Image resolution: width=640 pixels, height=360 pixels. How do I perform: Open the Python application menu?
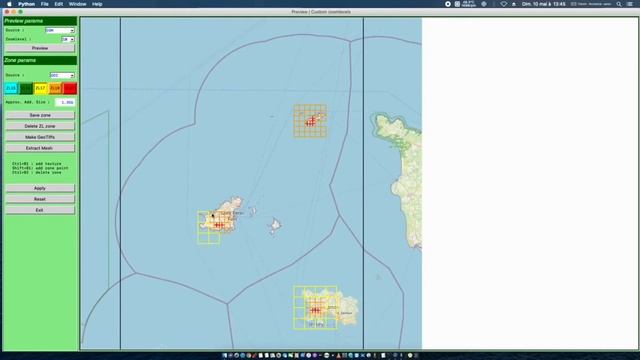(26, 4)
